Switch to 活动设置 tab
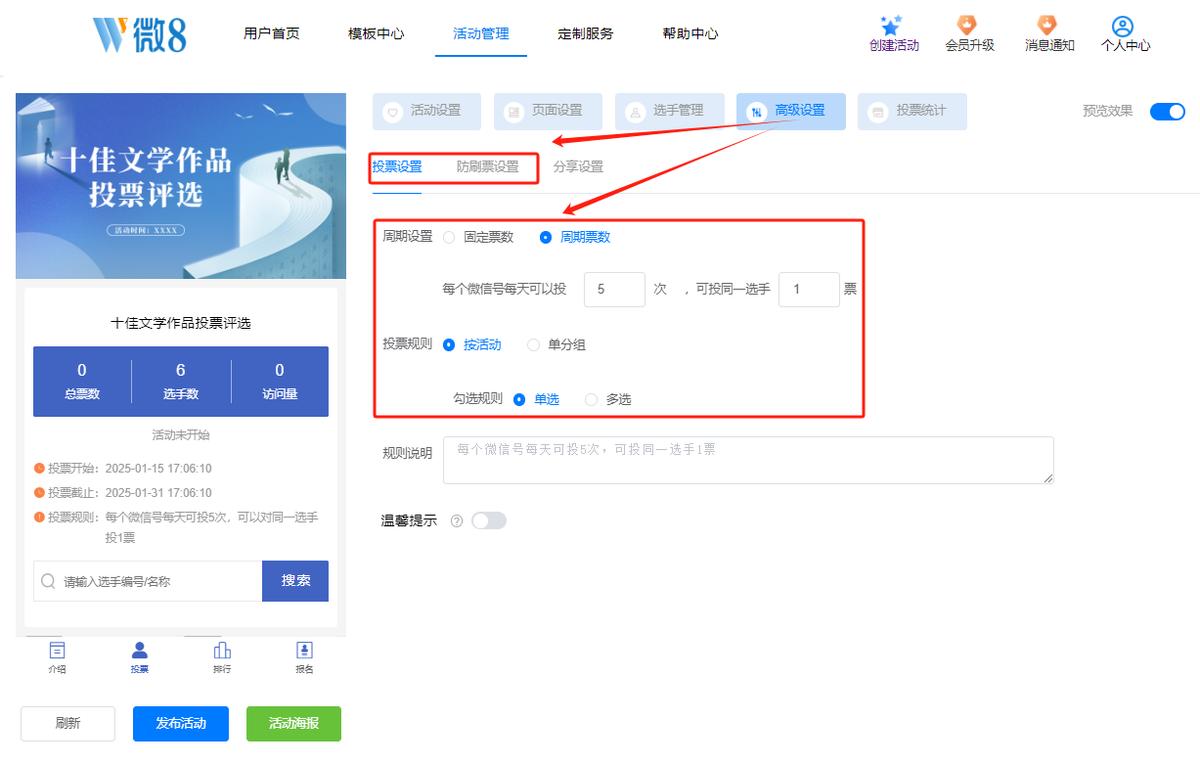This screenshot has width=1200, height=771. (x=427, y=111)
